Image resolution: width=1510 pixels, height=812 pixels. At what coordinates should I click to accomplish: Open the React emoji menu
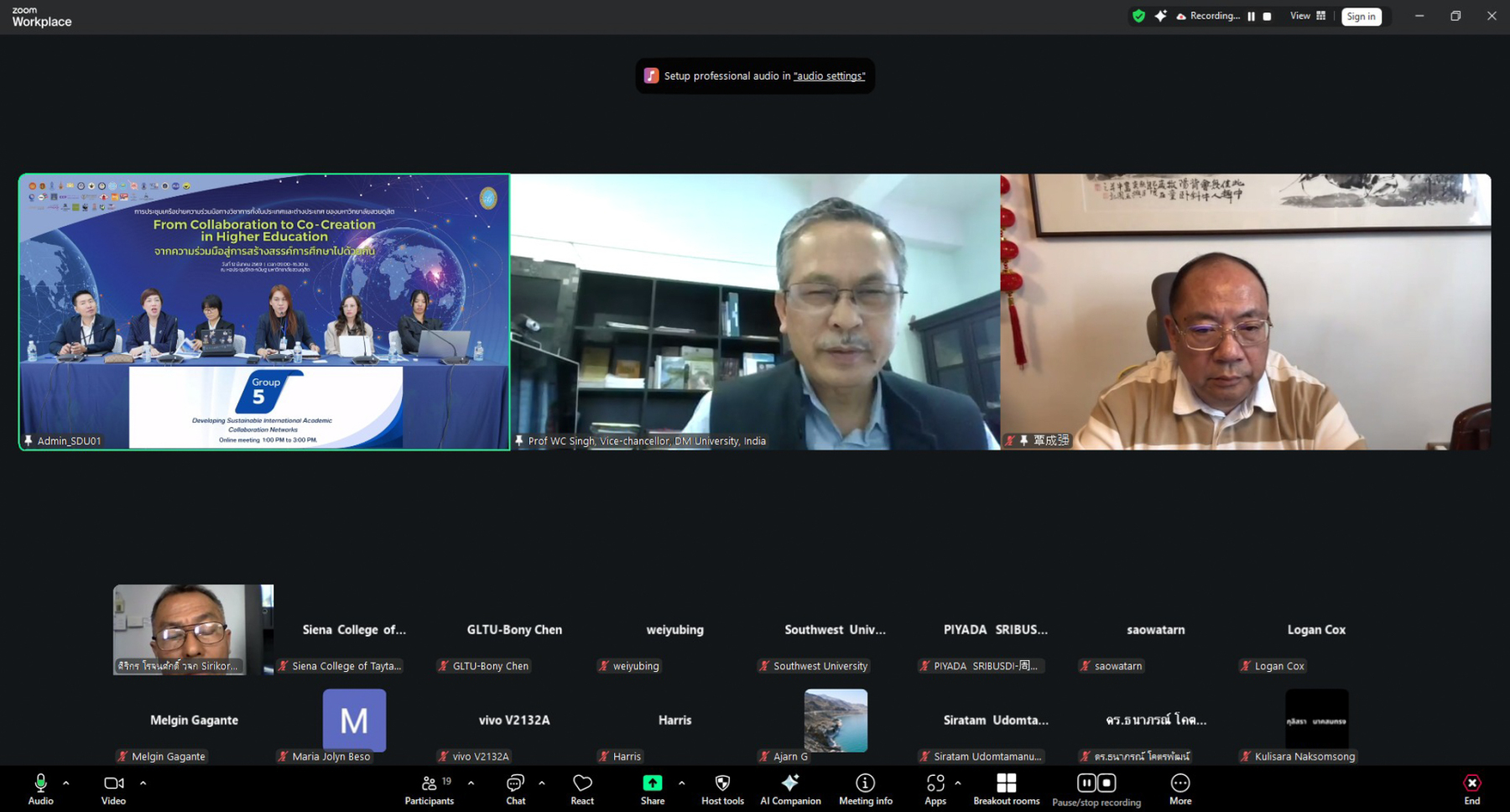582,789
